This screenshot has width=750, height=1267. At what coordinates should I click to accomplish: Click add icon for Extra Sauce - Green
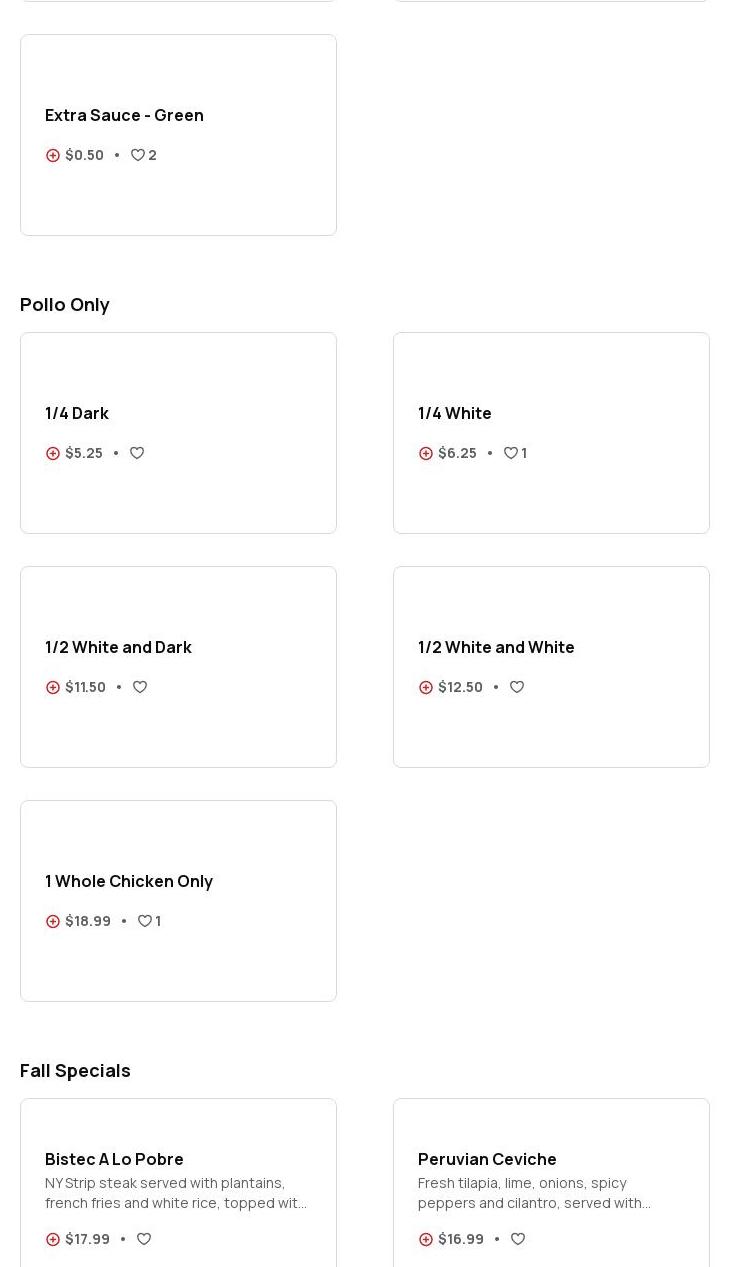[53, 155]
